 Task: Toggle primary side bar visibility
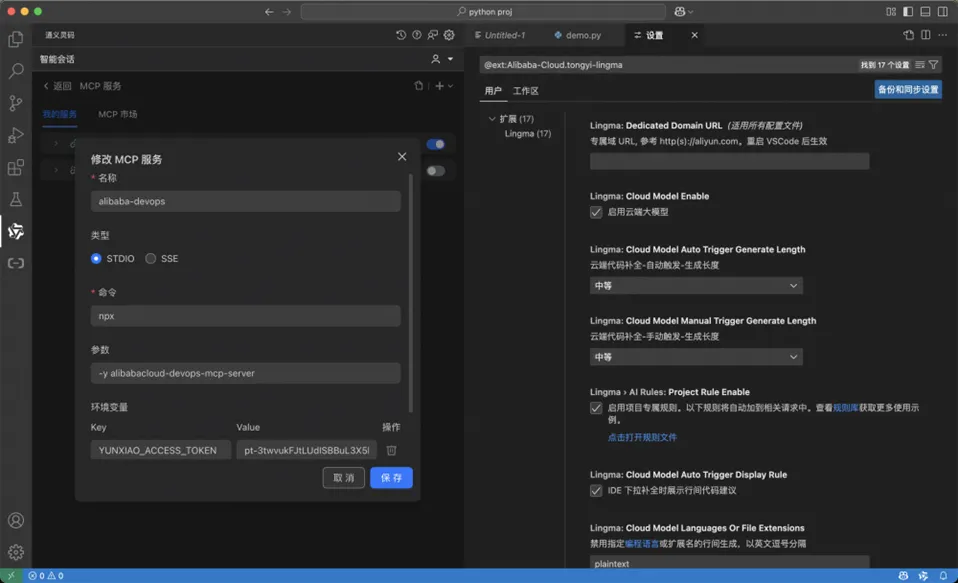pos(908,12)
